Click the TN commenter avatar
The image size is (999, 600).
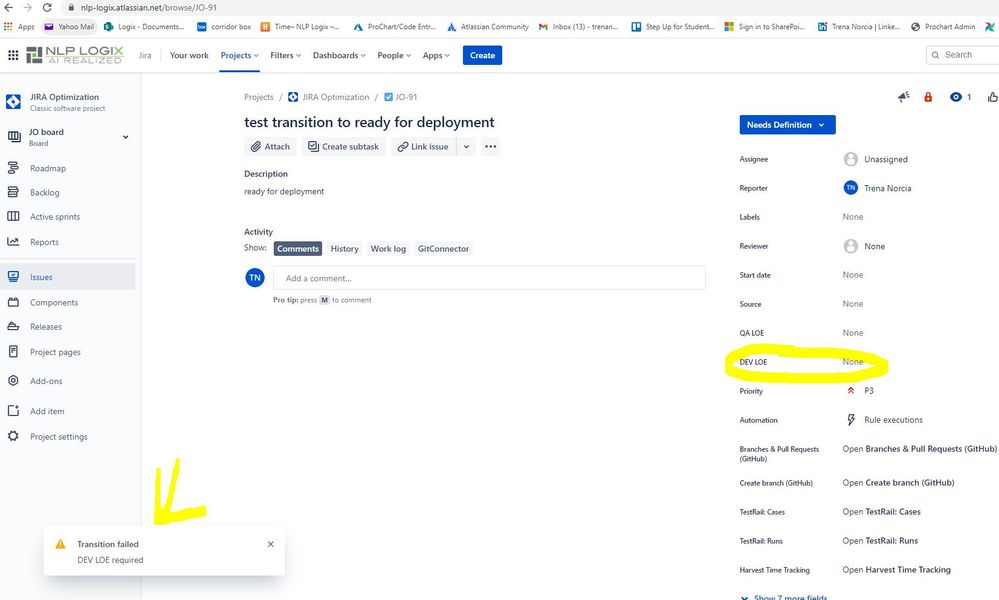coord(255,278)
